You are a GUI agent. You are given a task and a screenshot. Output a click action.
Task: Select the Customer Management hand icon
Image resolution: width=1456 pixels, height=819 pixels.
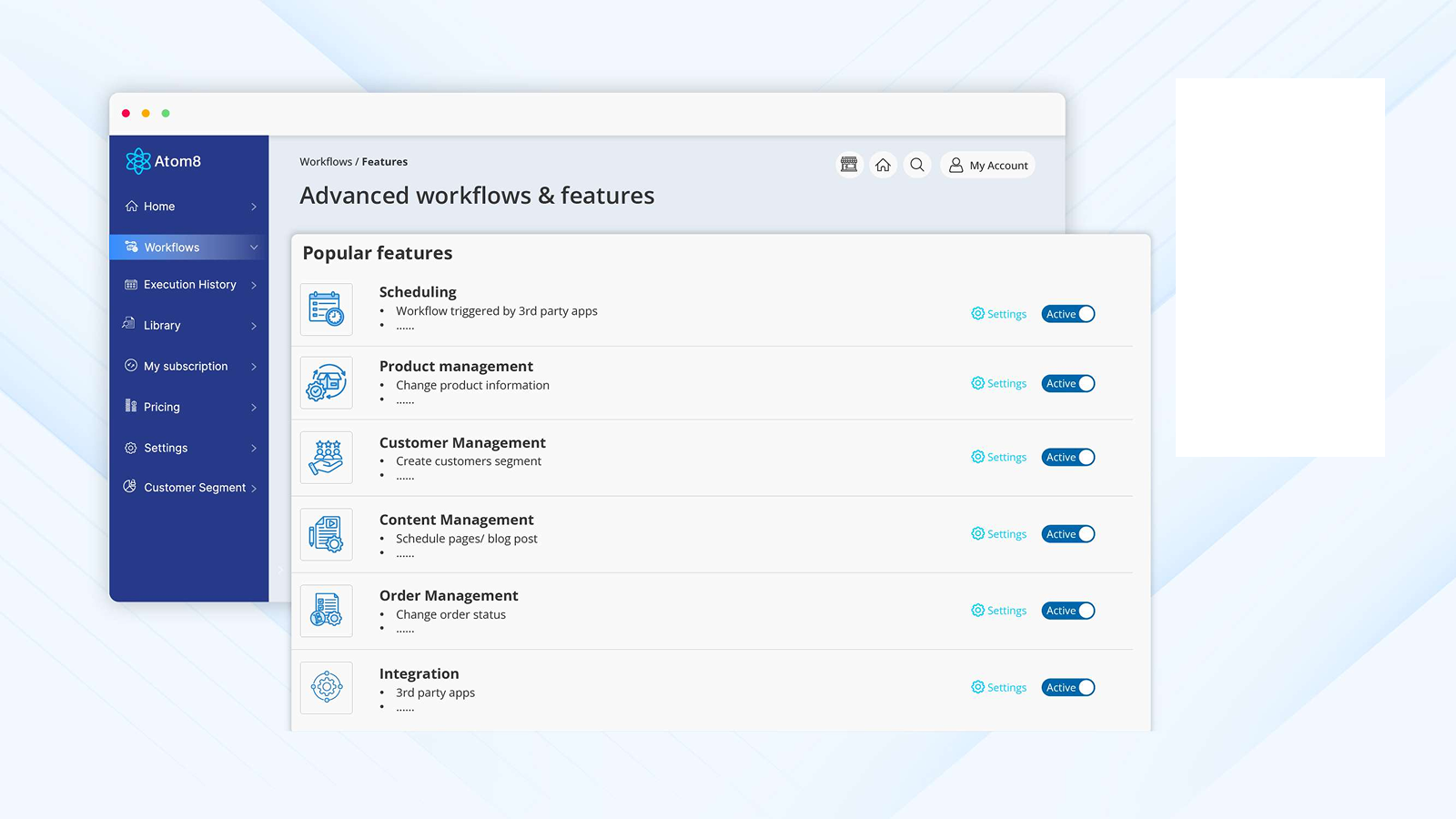(326, 457)
